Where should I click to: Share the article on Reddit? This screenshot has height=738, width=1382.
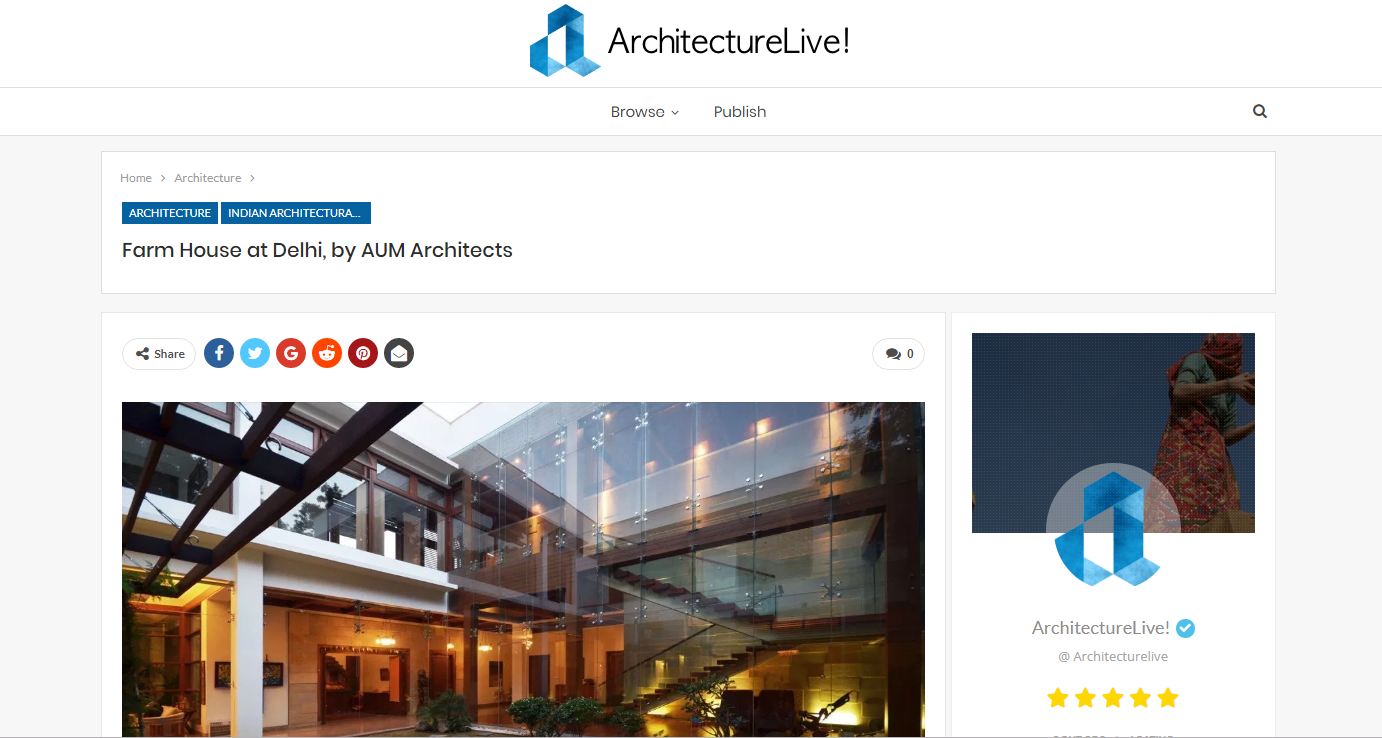coord(327,353)
